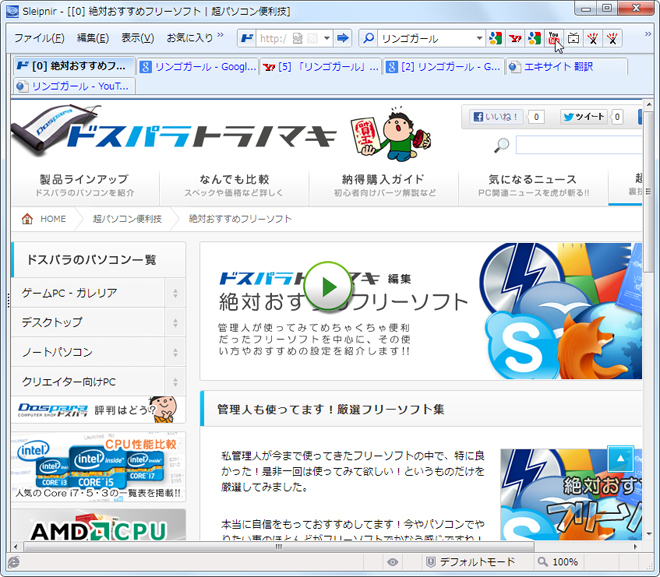Image resolution: width=660 pixels, height=577 pixels.
Task: Click the ドスパラ 評判はどう? banner
Action: [98, 409]
